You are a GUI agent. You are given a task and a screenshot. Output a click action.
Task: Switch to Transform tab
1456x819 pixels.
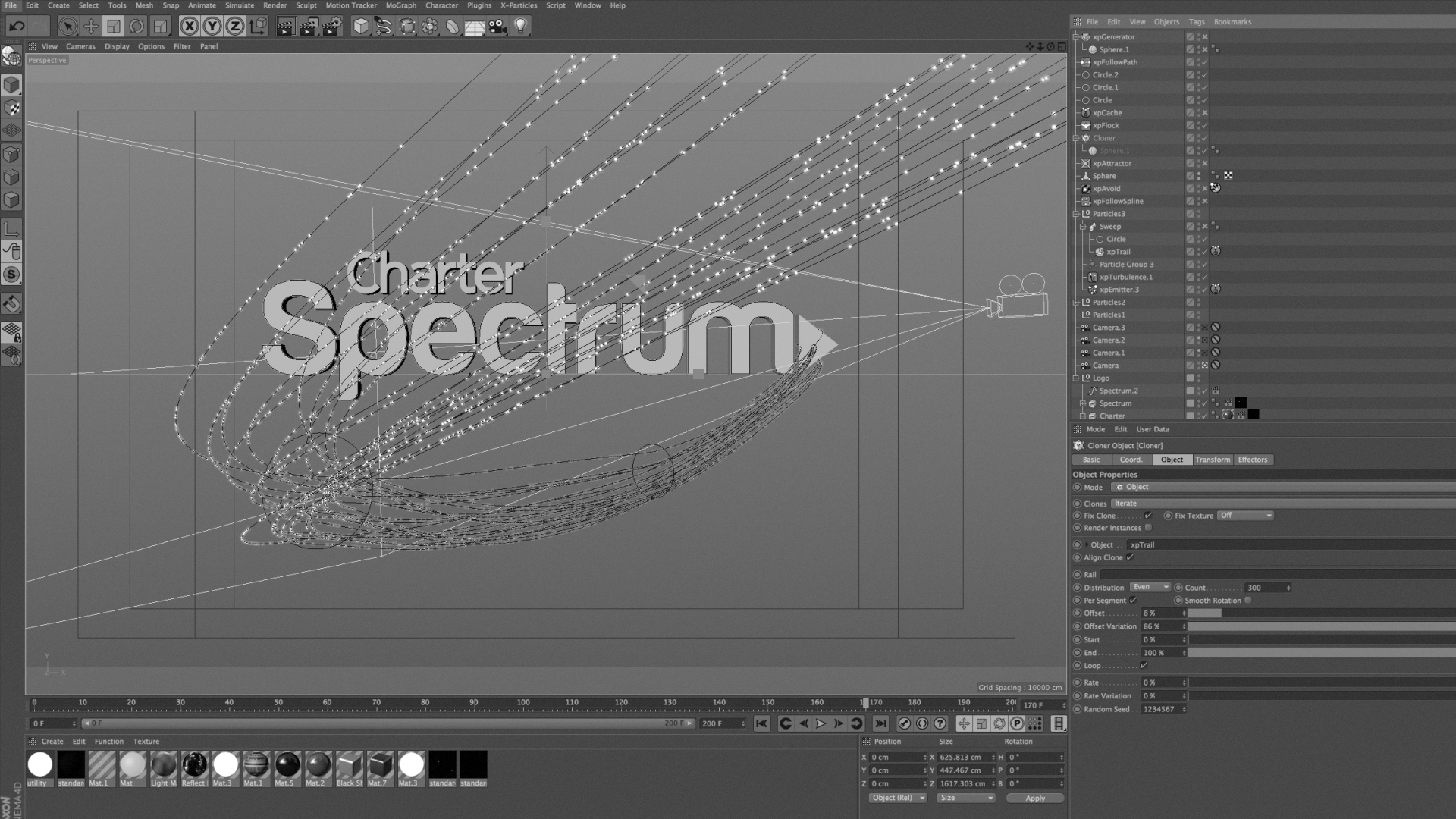[1213, 460]
